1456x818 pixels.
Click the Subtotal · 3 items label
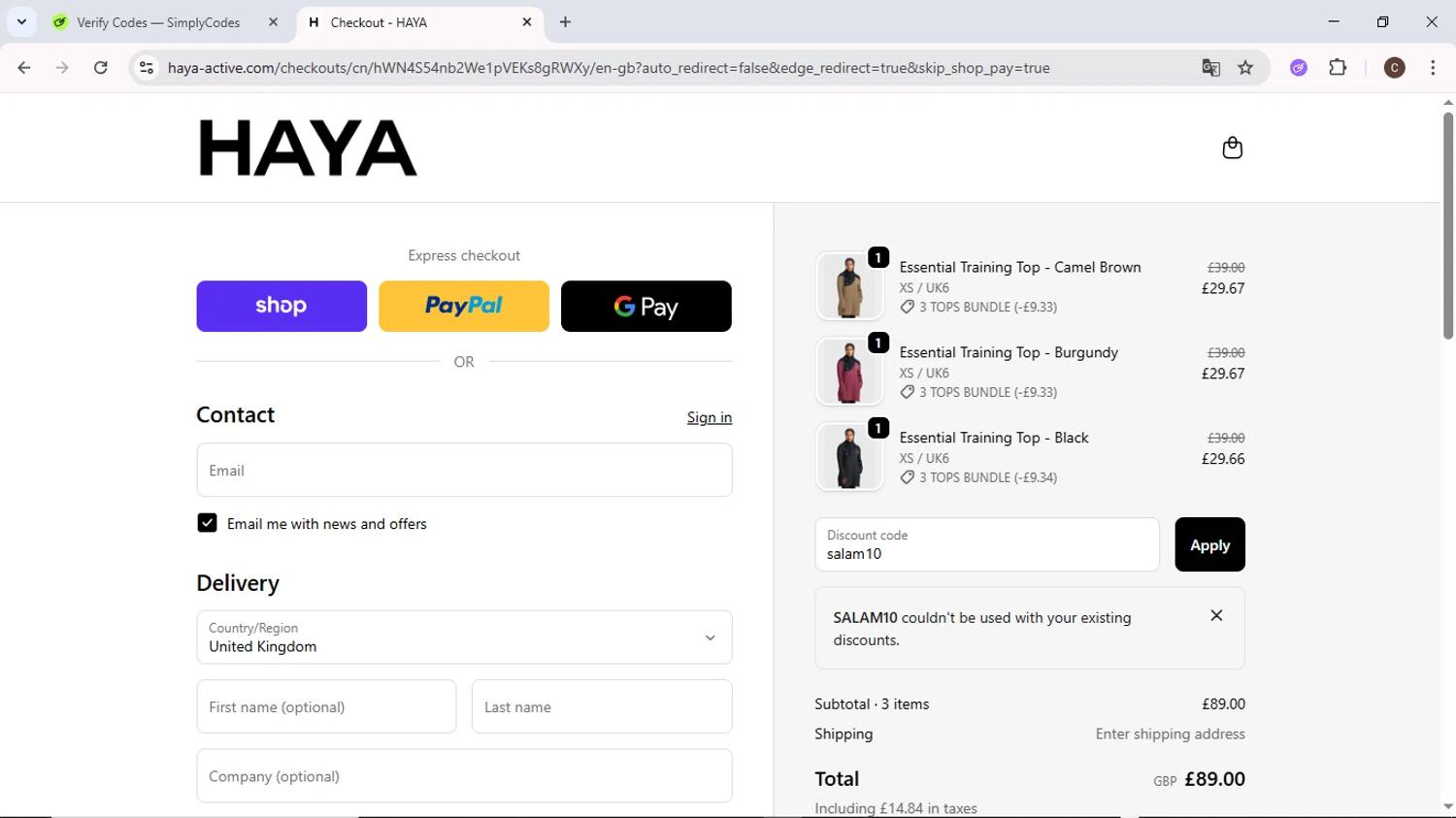tap(872, 703)
